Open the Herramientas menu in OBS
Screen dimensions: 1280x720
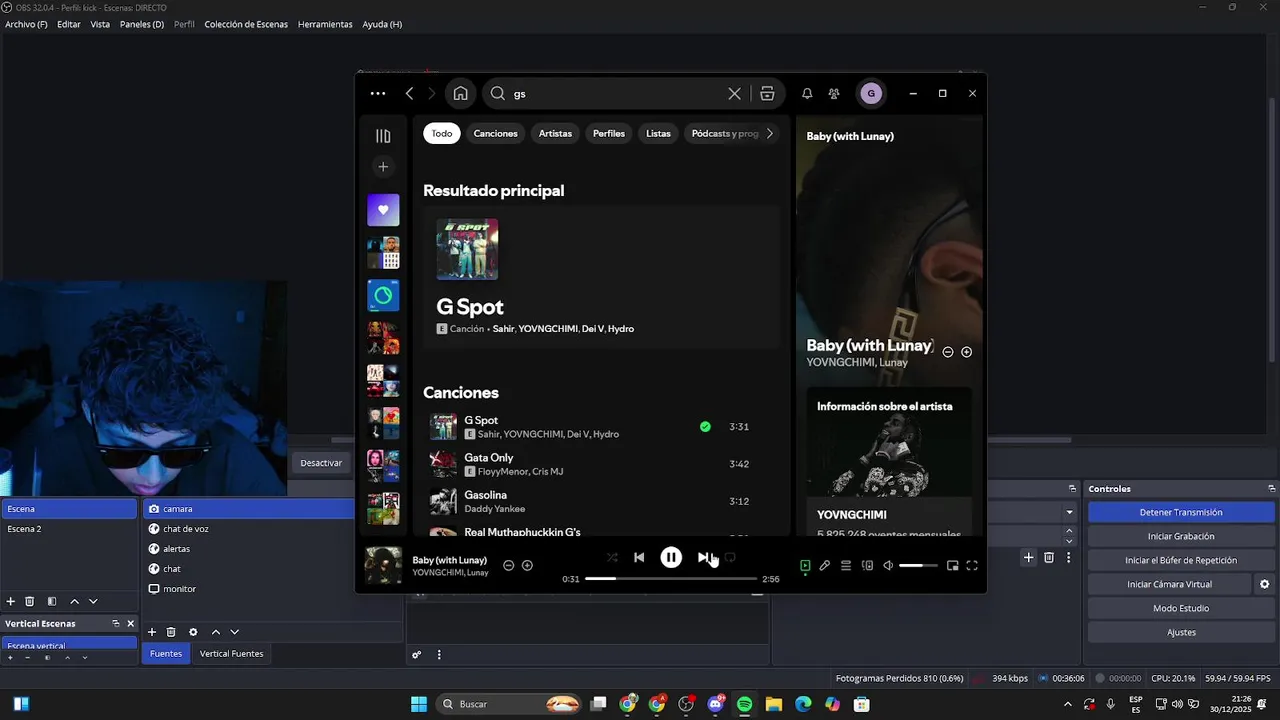pyautogui.click(x=325, y=24)
